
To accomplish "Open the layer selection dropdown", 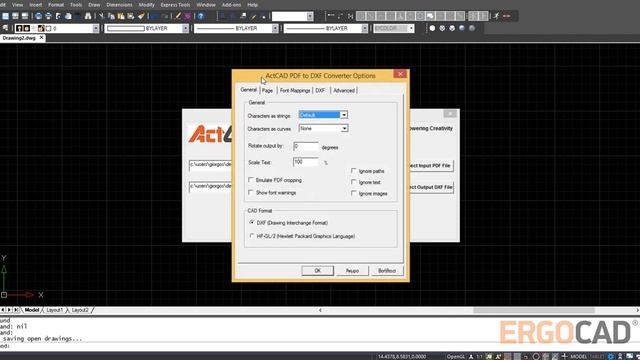I will point(96,28).
